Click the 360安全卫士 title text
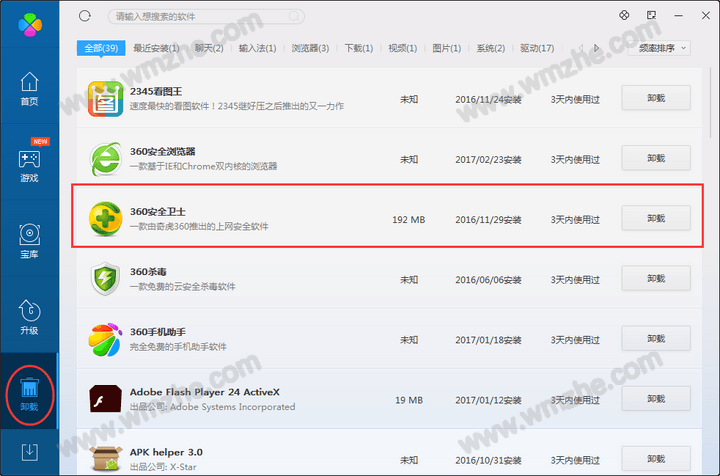 (158, 212)
